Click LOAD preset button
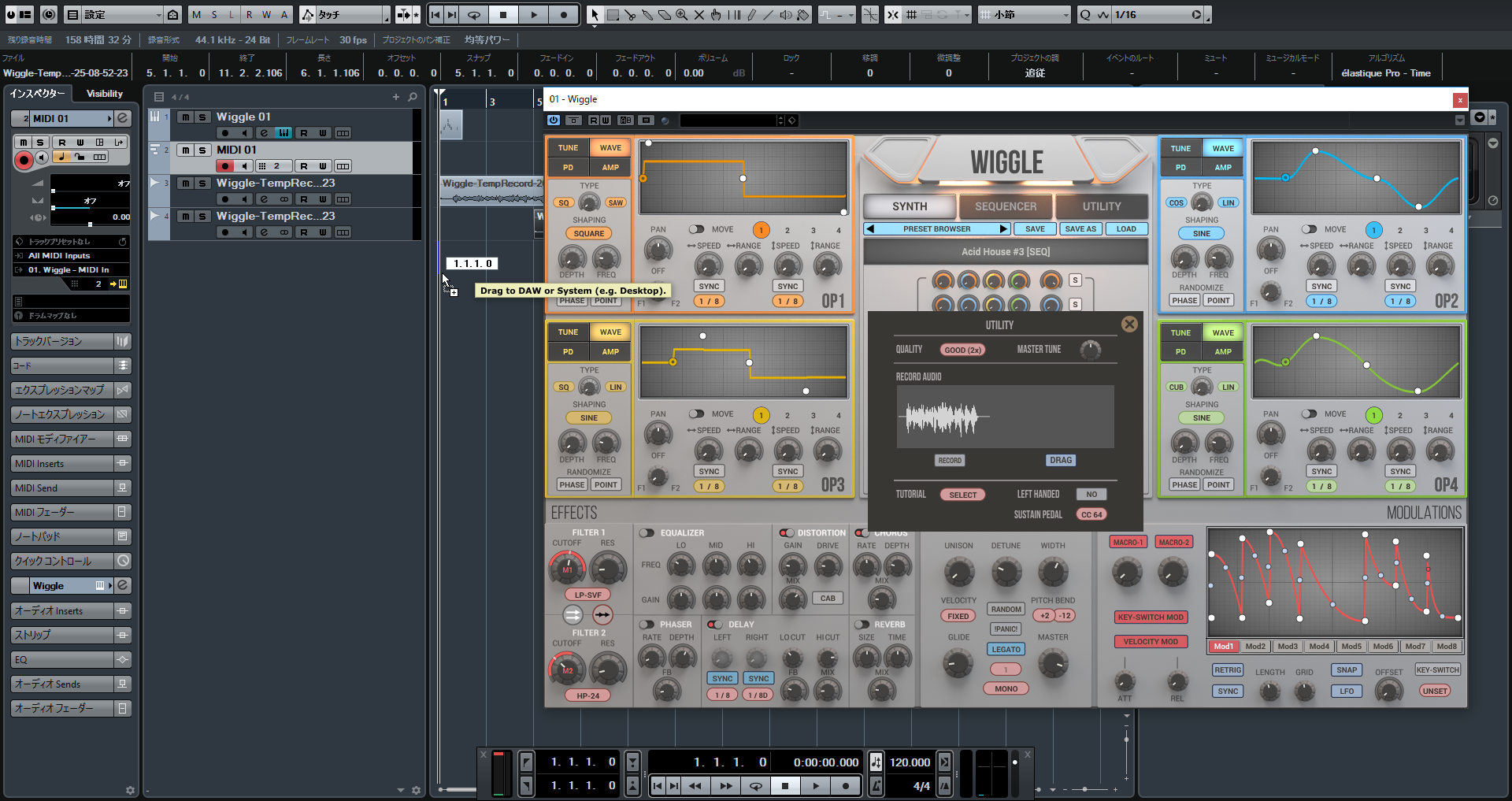1512x801 pixels. point(1126,229)
